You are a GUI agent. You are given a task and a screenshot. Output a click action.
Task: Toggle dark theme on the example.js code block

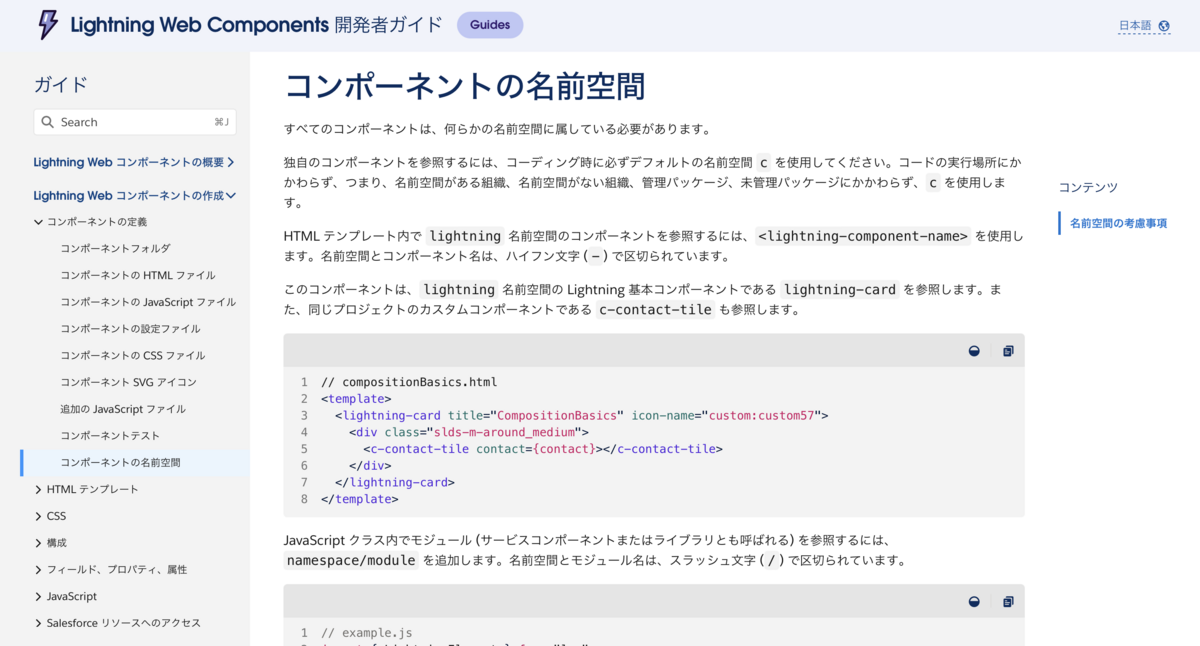click(974, 602)
